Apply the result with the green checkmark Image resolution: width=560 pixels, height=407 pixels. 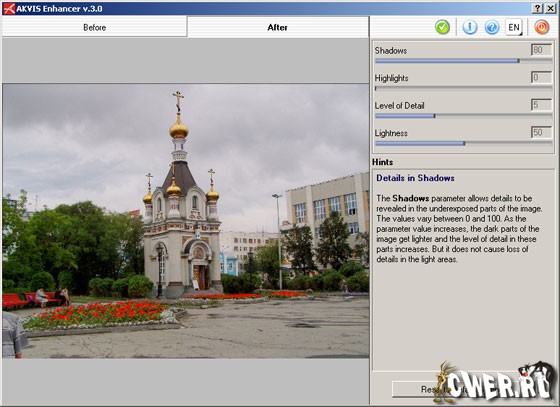click(442, 27)
